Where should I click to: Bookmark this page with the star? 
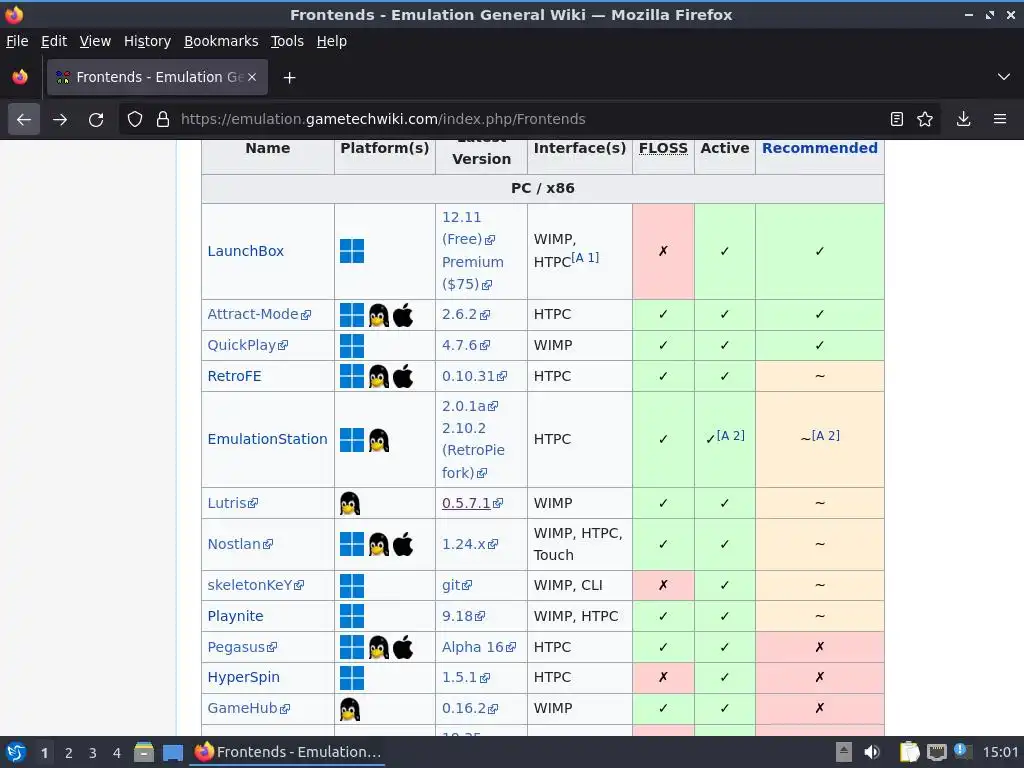[925, 119]
